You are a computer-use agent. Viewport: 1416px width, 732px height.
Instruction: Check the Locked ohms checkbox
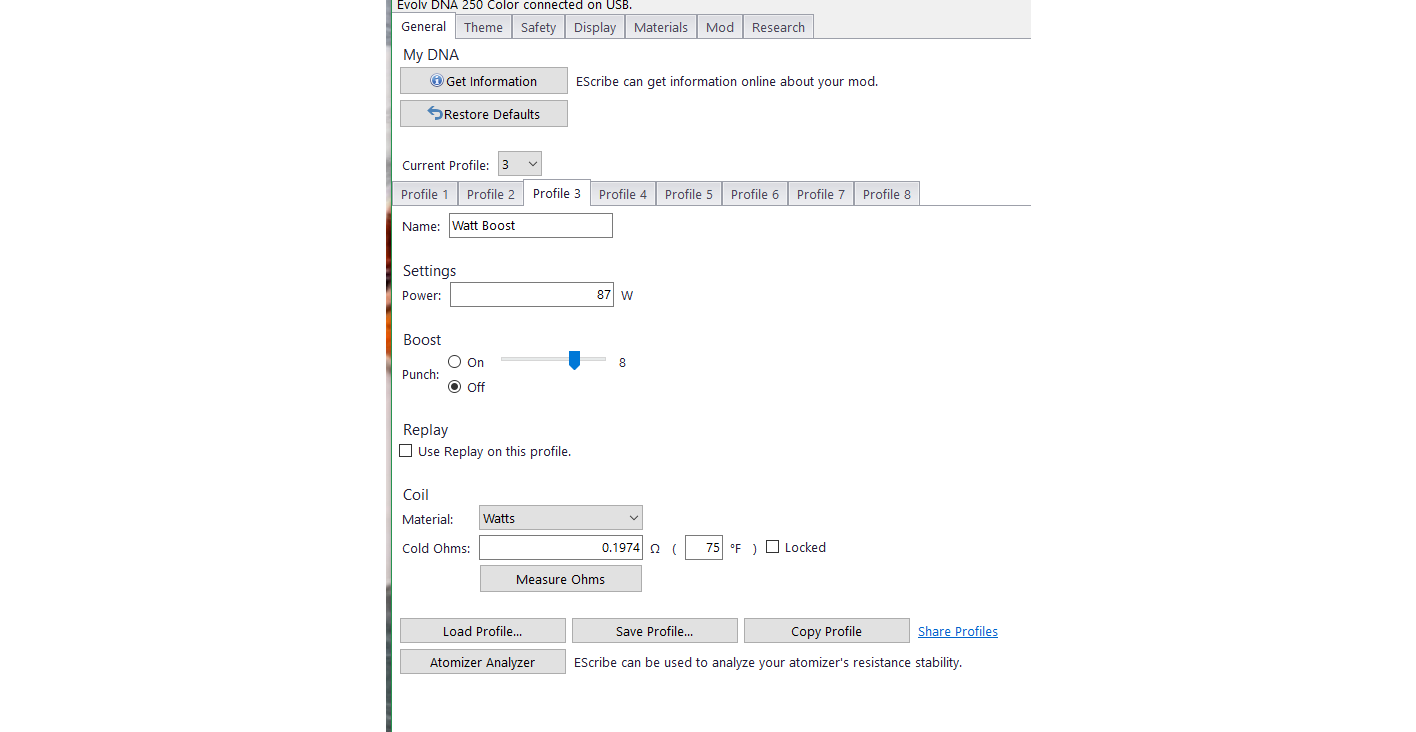tap(772, 547)
